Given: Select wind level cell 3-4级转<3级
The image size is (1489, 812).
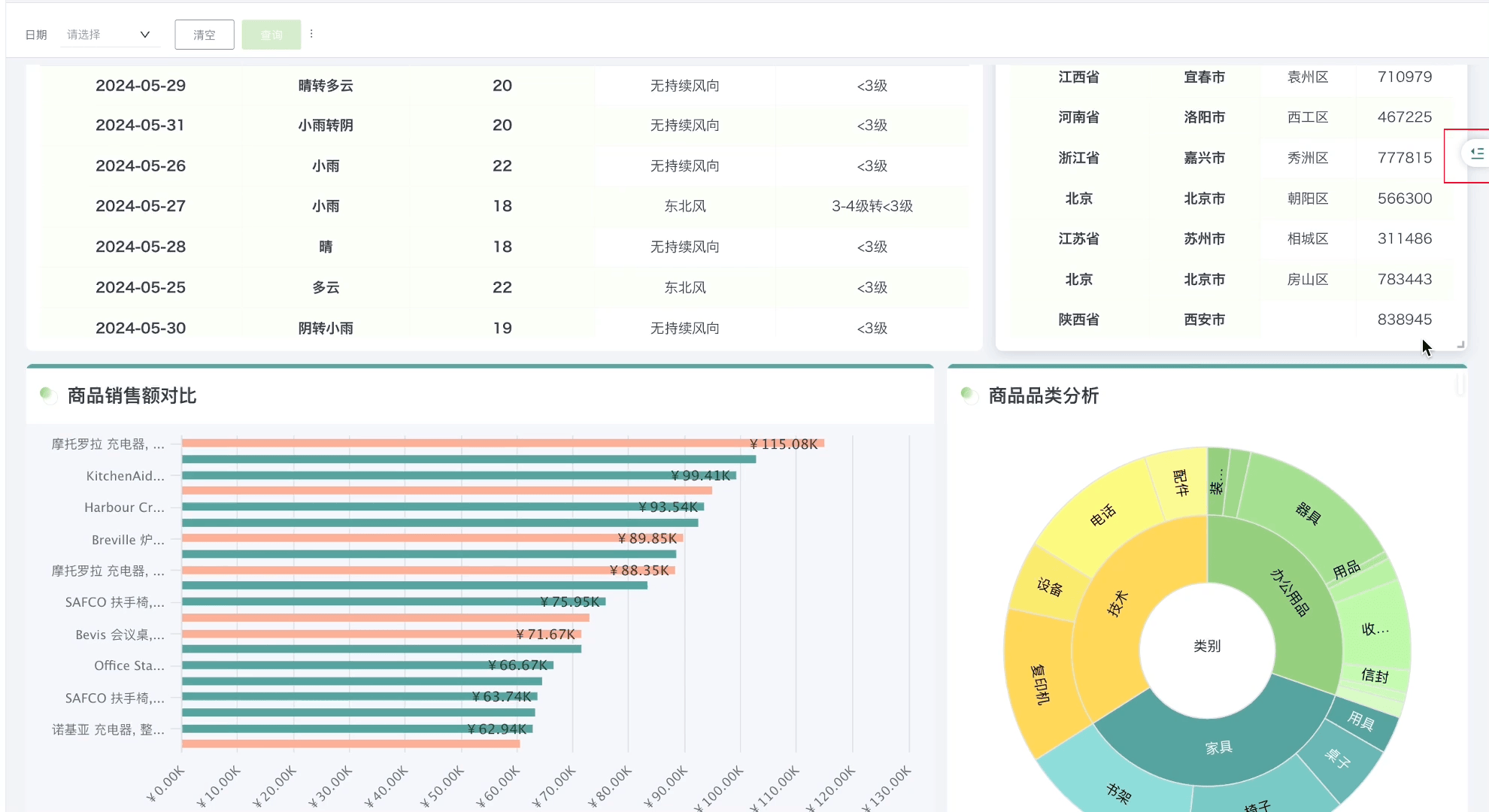Looking at the screenshot, I should click(872, 206).
